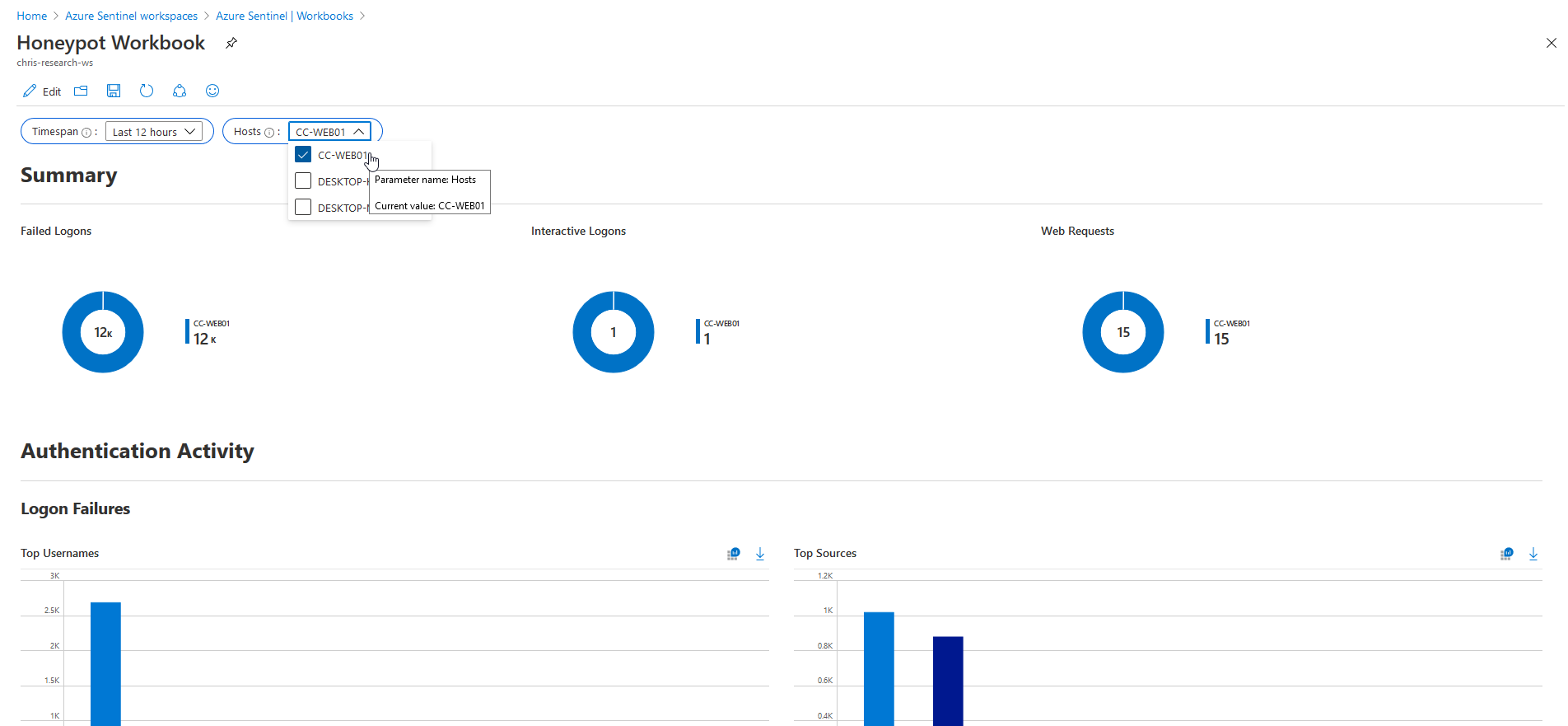Open Log Analytics for Top Sources
Screen dimensions: 1568x726
(1506, 554)
